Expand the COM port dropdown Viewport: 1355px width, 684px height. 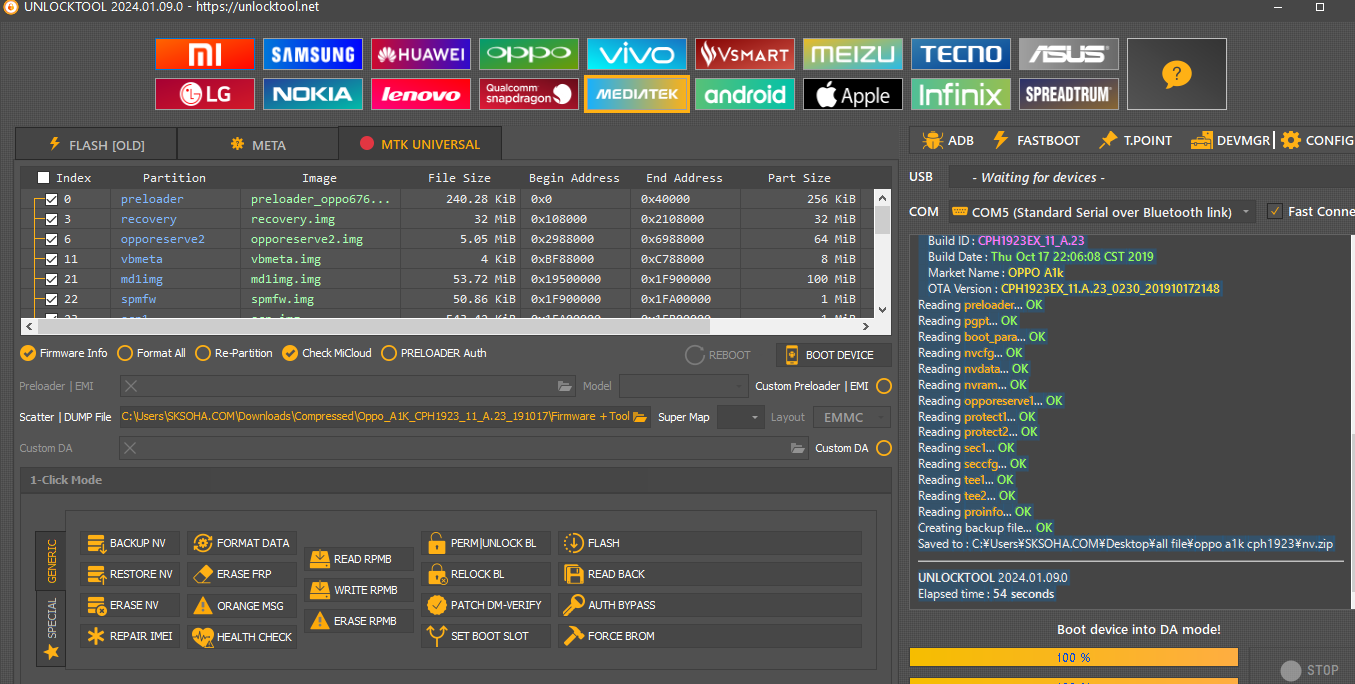point(1245,212)
